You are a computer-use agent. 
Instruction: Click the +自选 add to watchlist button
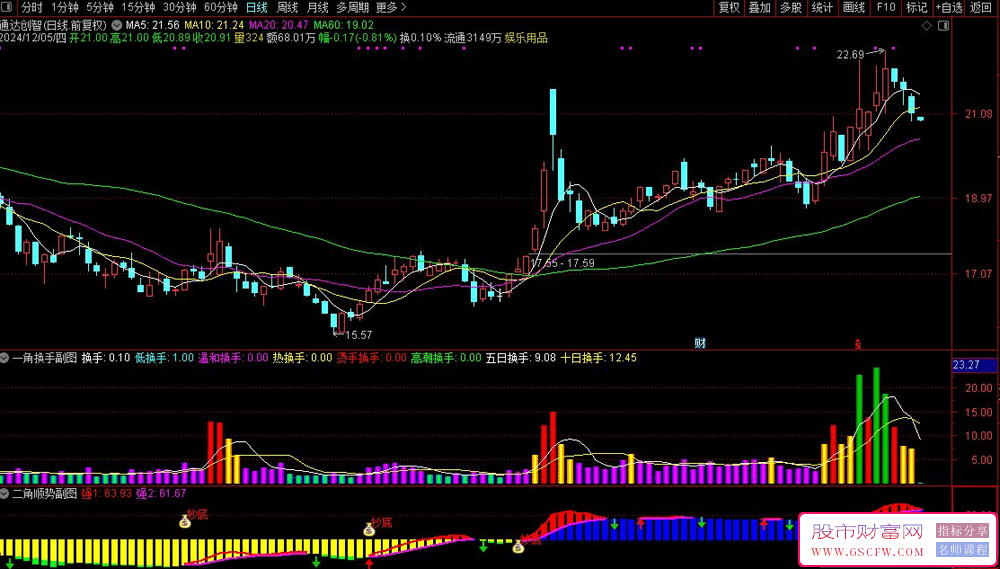click(x=949, y=8)
